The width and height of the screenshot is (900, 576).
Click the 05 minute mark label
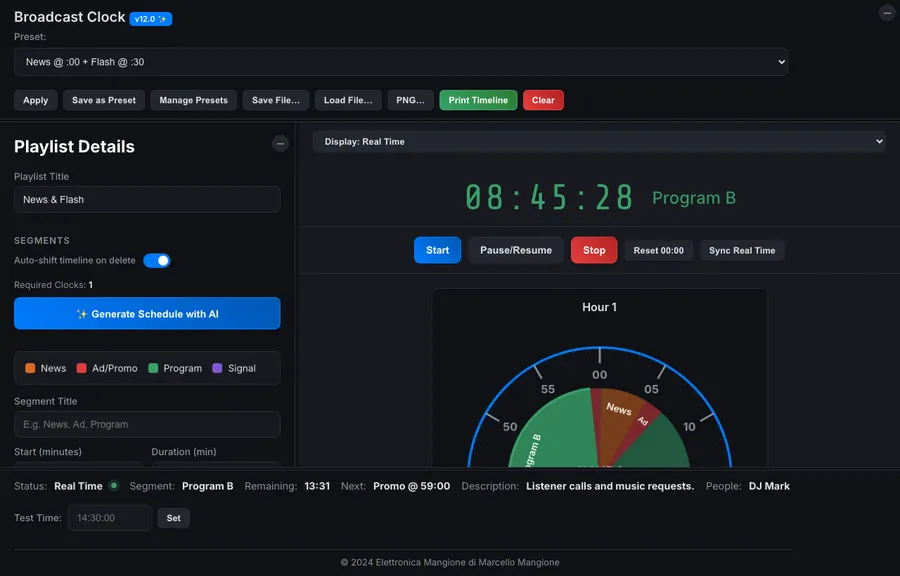(x=651, y=389)
